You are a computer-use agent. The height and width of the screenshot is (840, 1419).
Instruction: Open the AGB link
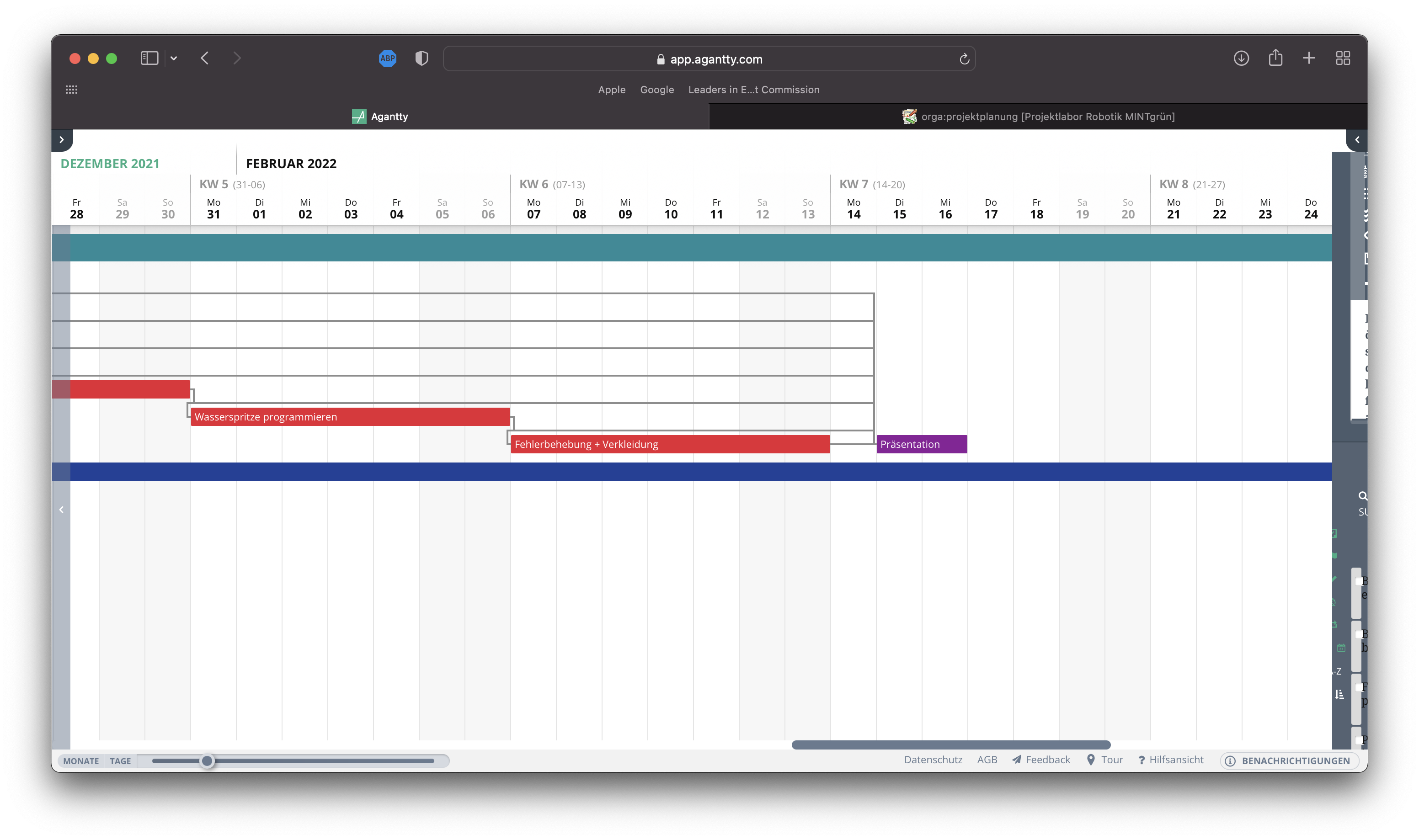click(x=987, y=760)
